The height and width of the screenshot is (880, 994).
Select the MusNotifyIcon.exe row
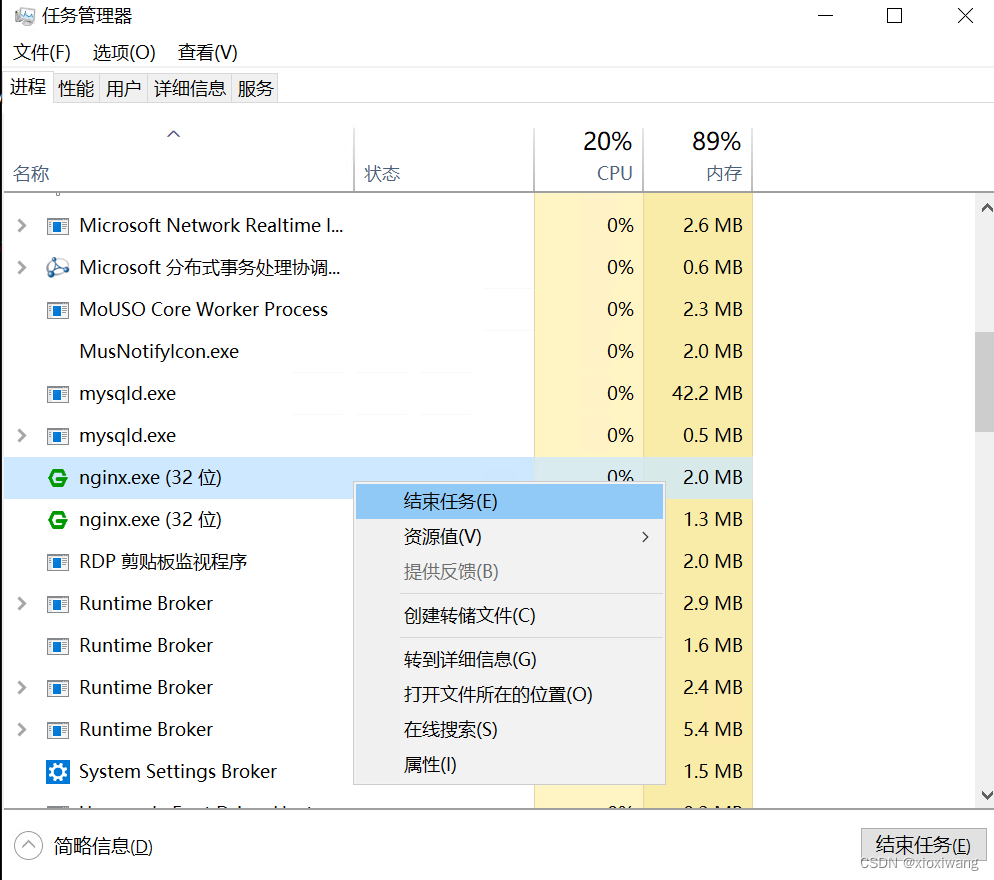[378, 352]
